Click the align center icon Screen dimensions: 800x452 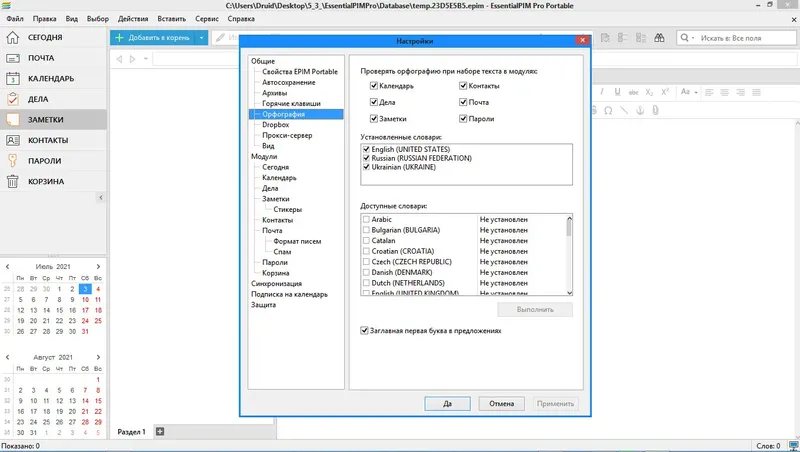click(x=724, y=92)
